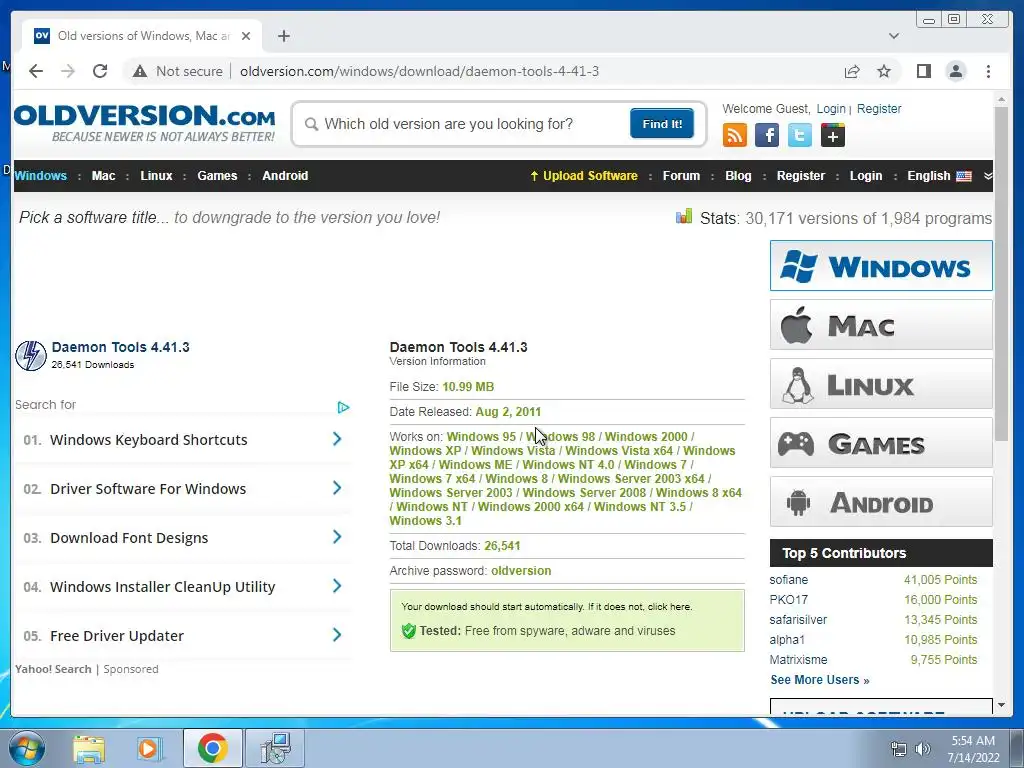Open the English language selector
Viewport: 1024px width, 768px height.
[939, 176]
